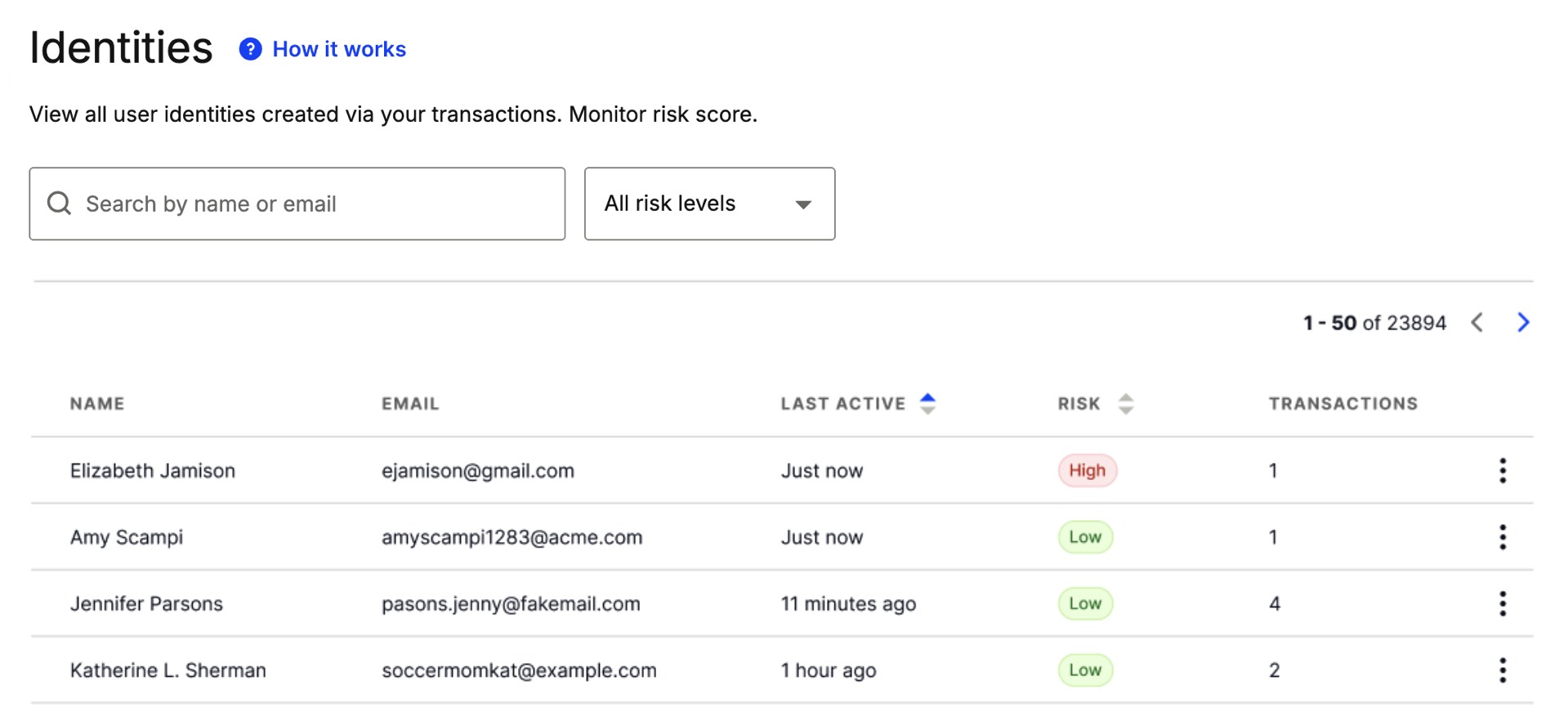Click Elizabeth Jamison's Just now cell

click(x=822, y=471)
